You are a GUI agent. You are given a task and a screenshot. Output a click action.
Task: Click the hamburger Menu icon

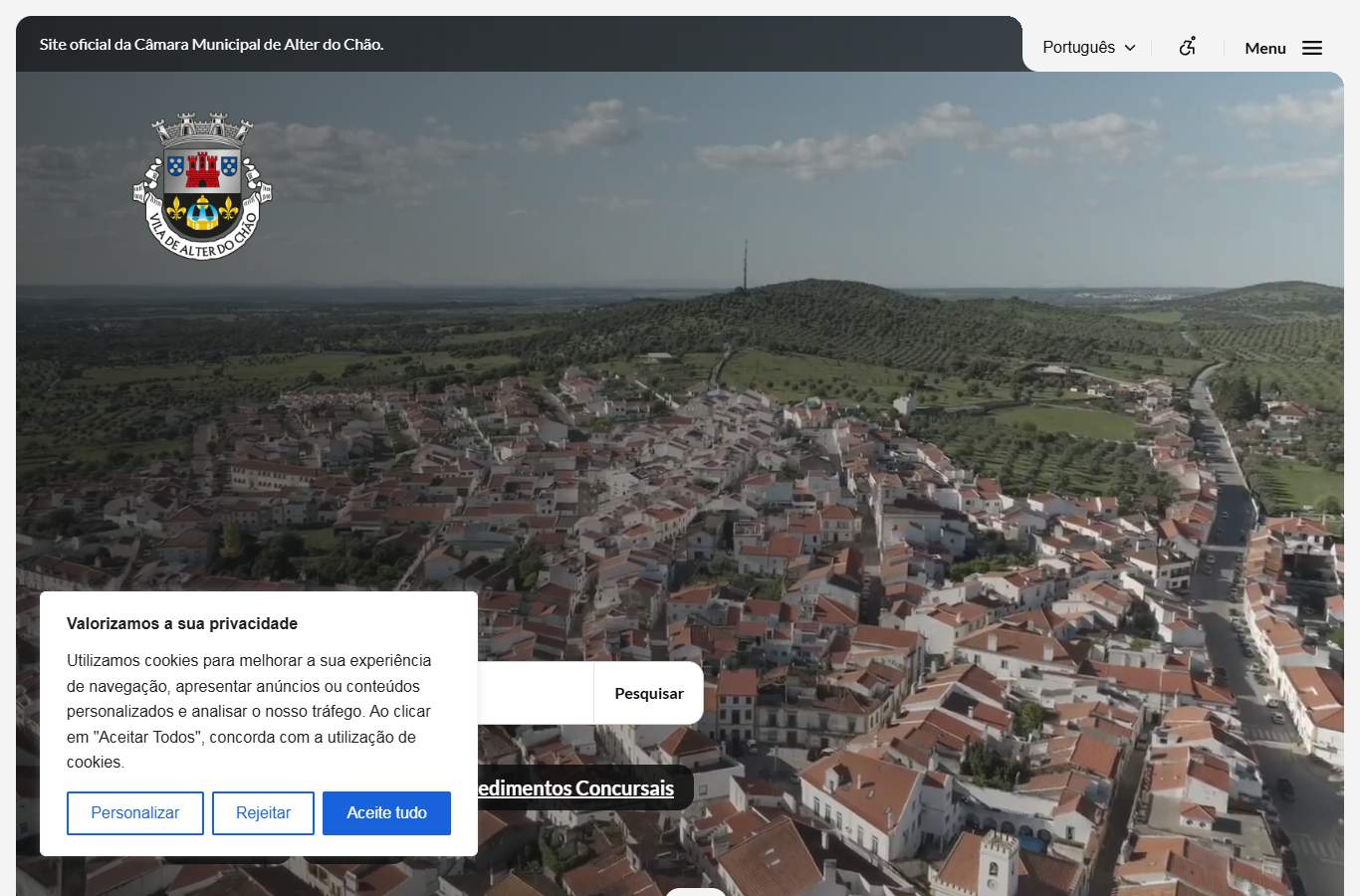click(x=1312, y=48)
